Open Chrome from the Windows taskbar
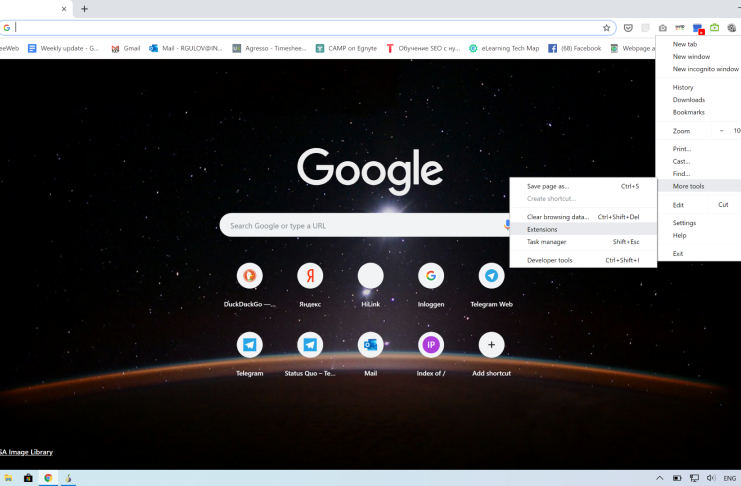Image resolution: width=741 pixels, height=486 pixels. (48, 478)
